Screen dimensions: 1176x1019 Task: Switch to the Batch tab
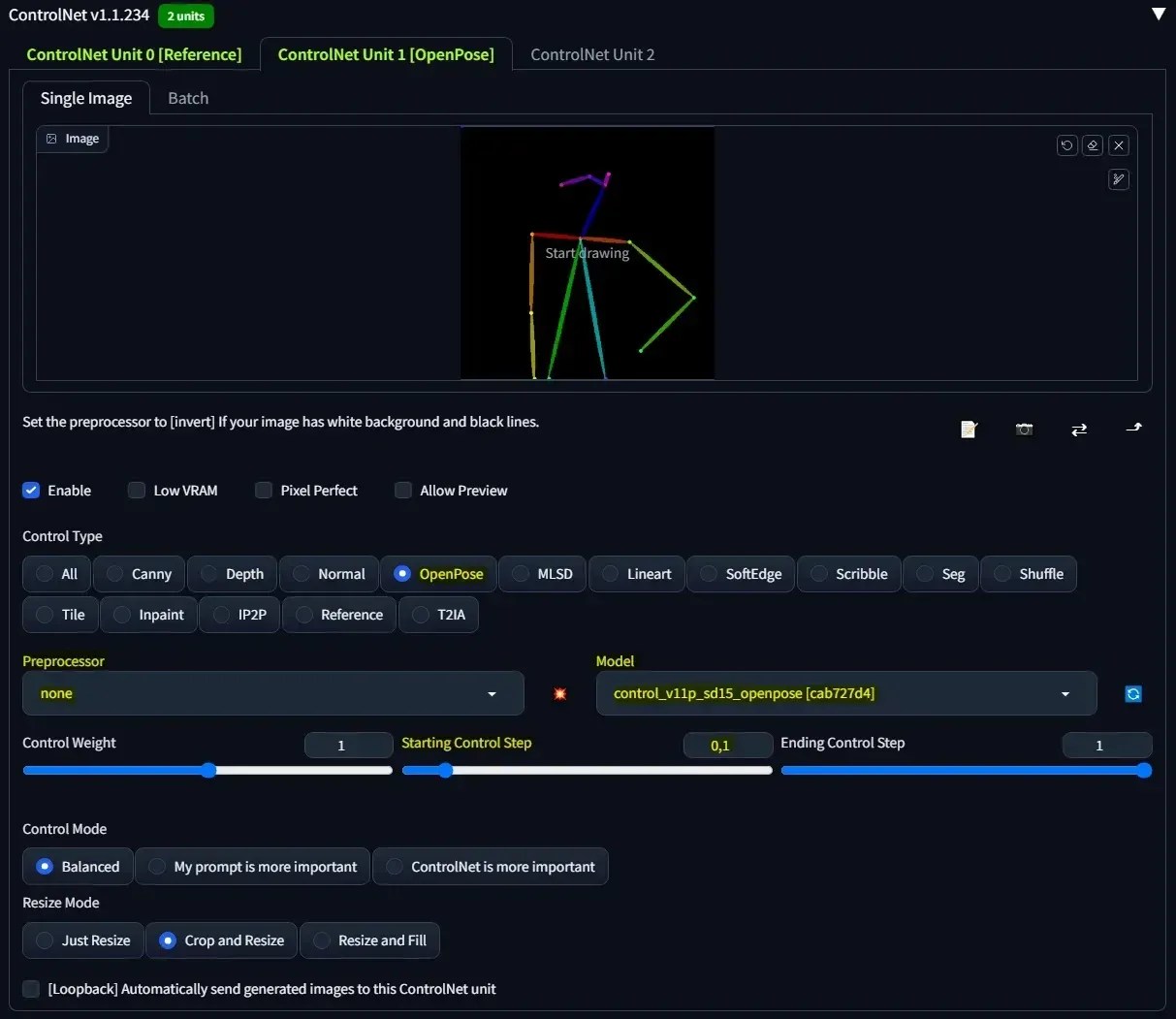pos(188,98)
